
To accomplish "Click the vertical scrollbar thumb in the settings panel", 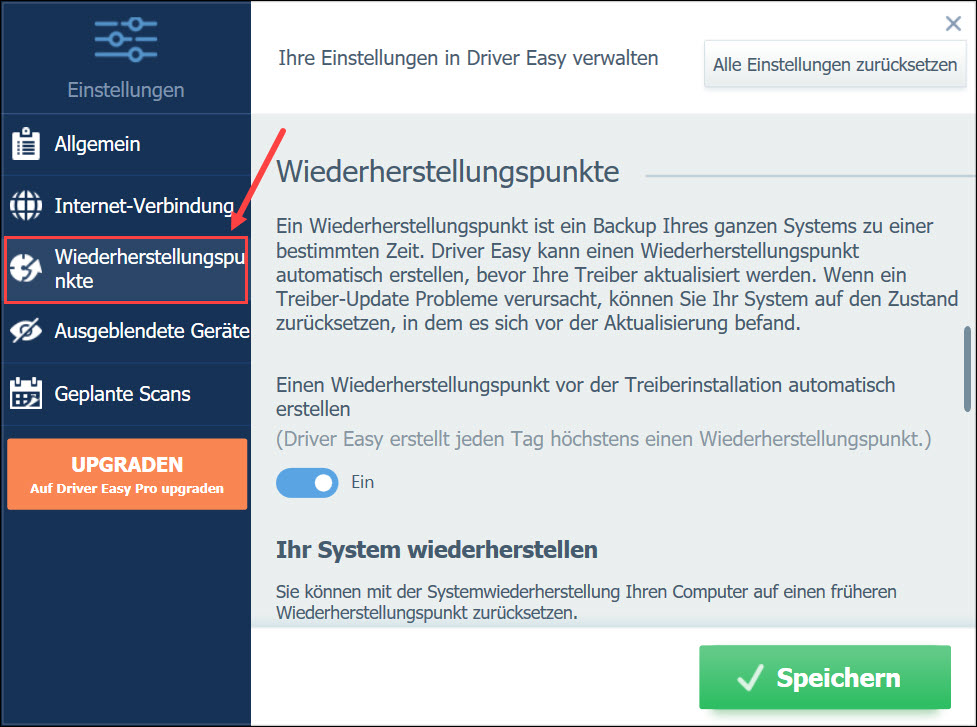I will pos(967,368).
